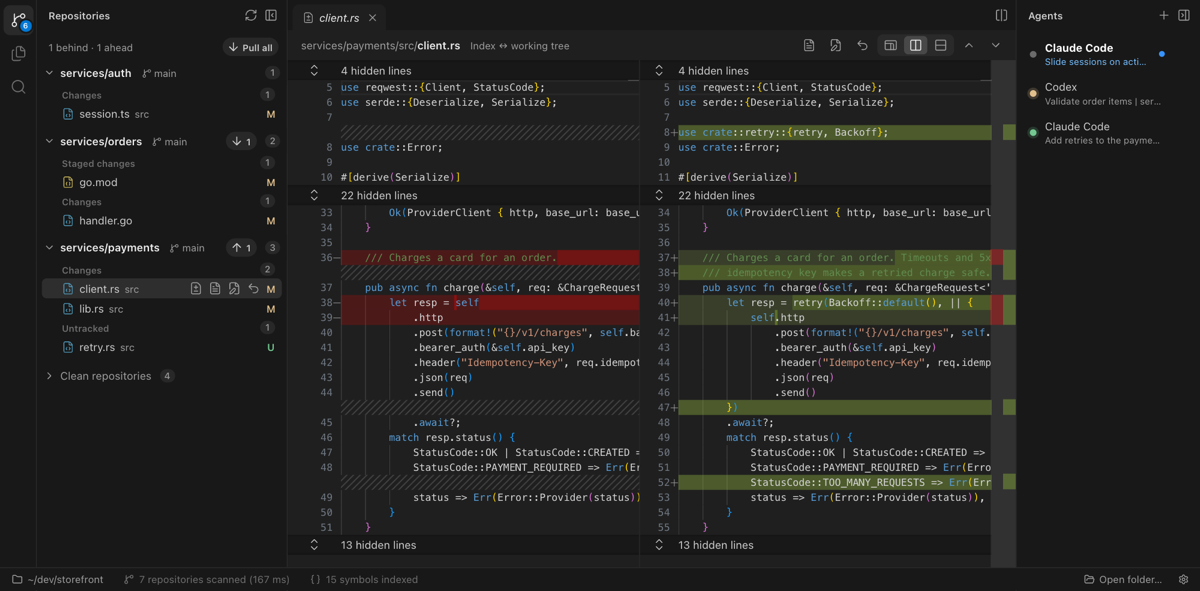Click the 'Staged changes' group label
Viewport: 1200px width, 591px height.
click(98, 163)
